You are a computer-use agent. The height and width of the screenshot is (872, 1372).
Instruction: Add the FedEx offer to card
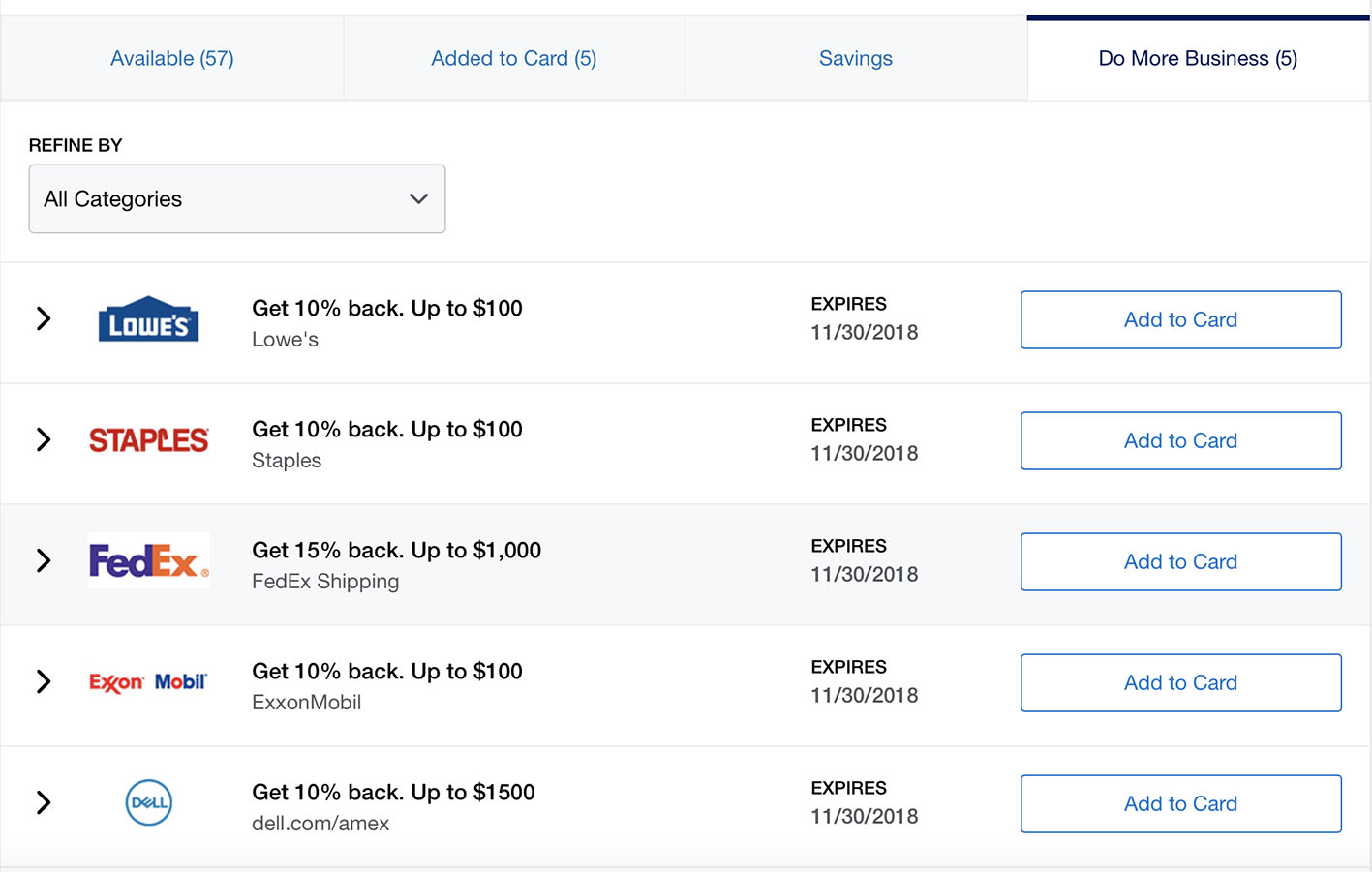[x=1181, y=561]
